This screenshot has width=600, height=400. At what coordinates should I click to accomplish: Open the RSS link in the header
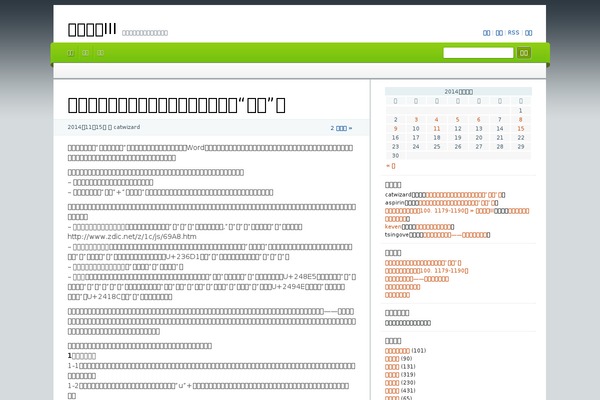point(513,33)
